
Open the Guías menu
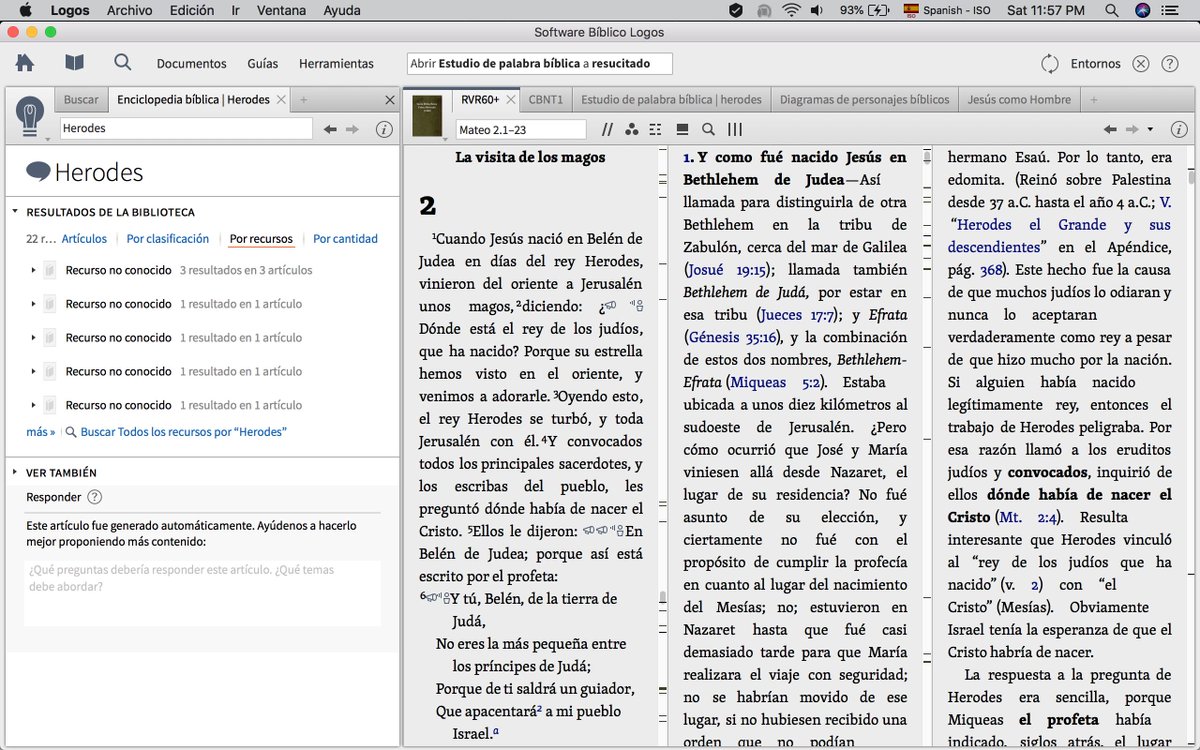263,63
